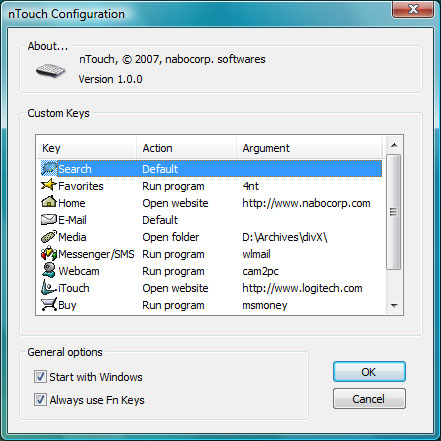Click the Argument column header
The width and height of the screenshot is (441, 441).
pos(309,148)
